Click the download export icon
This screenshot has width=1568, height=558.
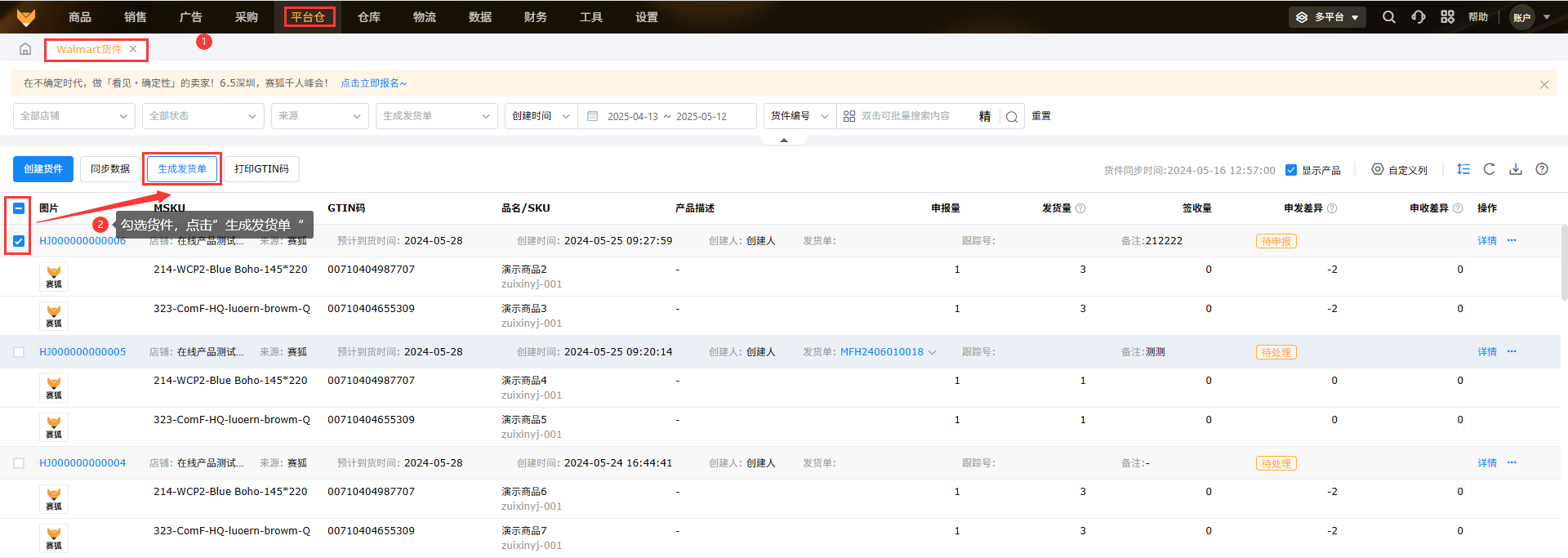[1516, 169]
